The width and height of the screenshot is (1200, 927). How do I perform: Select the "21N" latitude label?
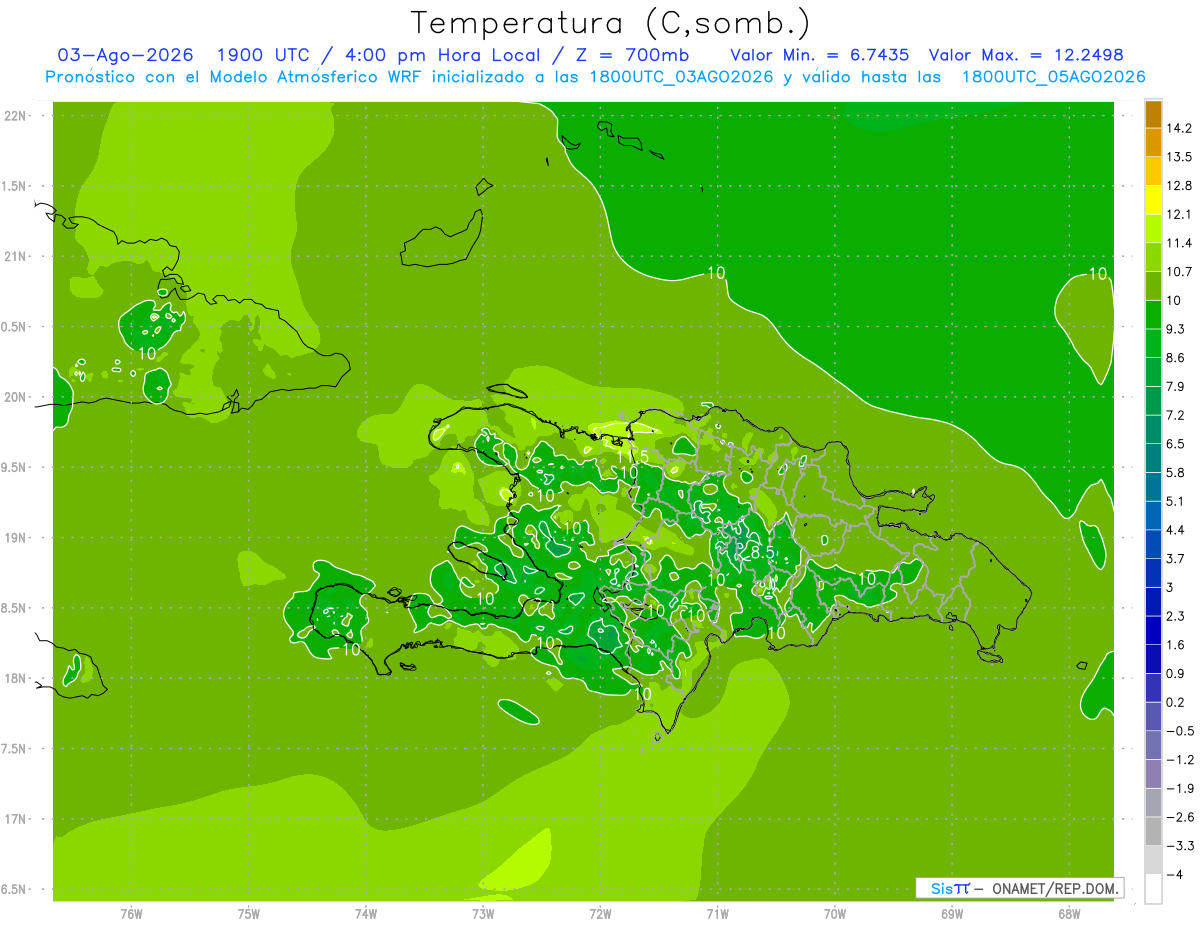[x=17, y=256]
